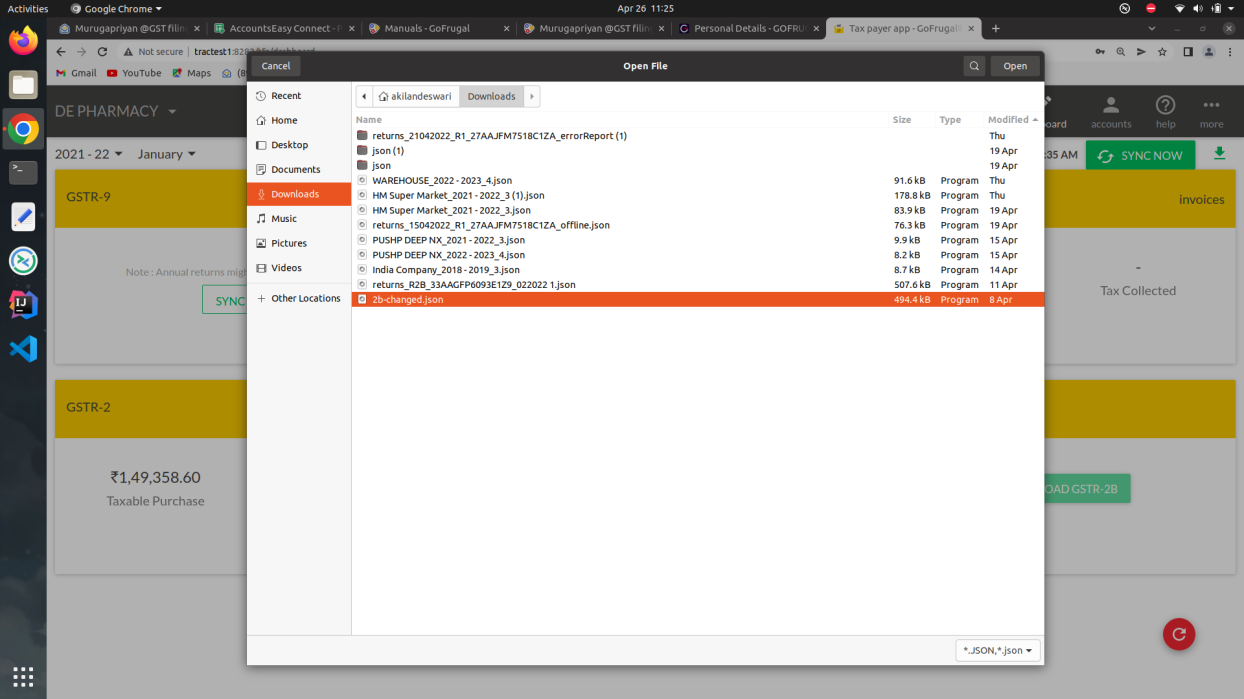
Task: Click the Cancel button in Open File dialog
Action: pyautogui.click(x=276, y=66)
